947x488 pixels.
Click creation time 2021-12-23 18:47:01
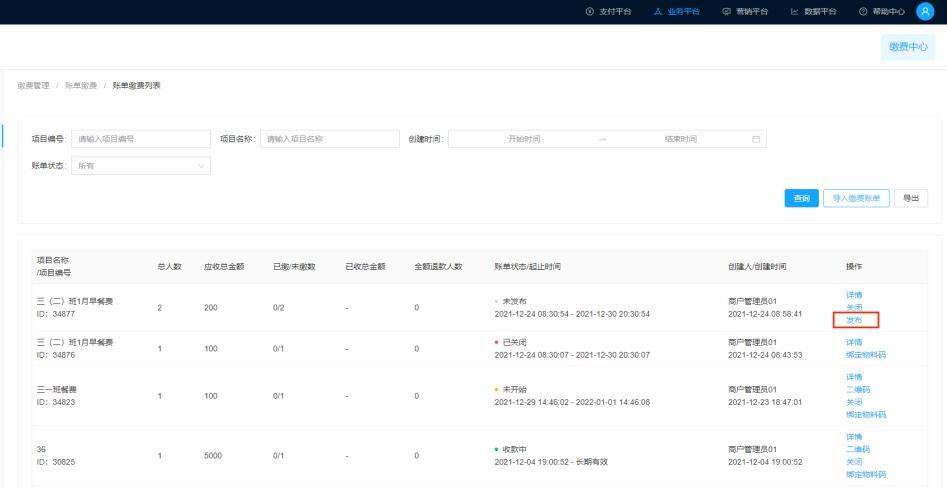pyautogui.click(x=765, y=402)
